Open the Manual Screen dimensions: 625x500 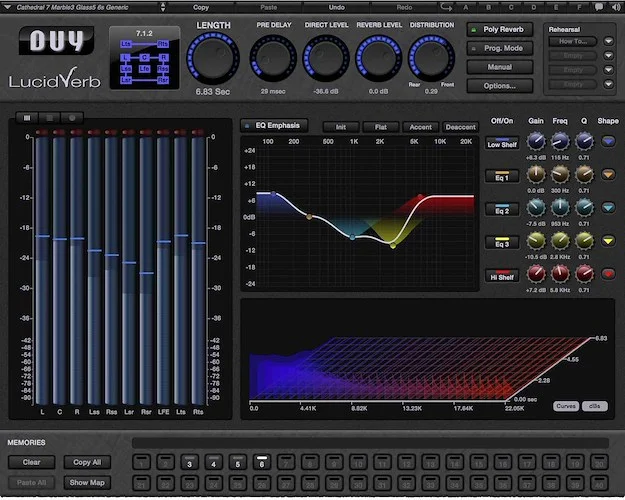pos(500,67)
